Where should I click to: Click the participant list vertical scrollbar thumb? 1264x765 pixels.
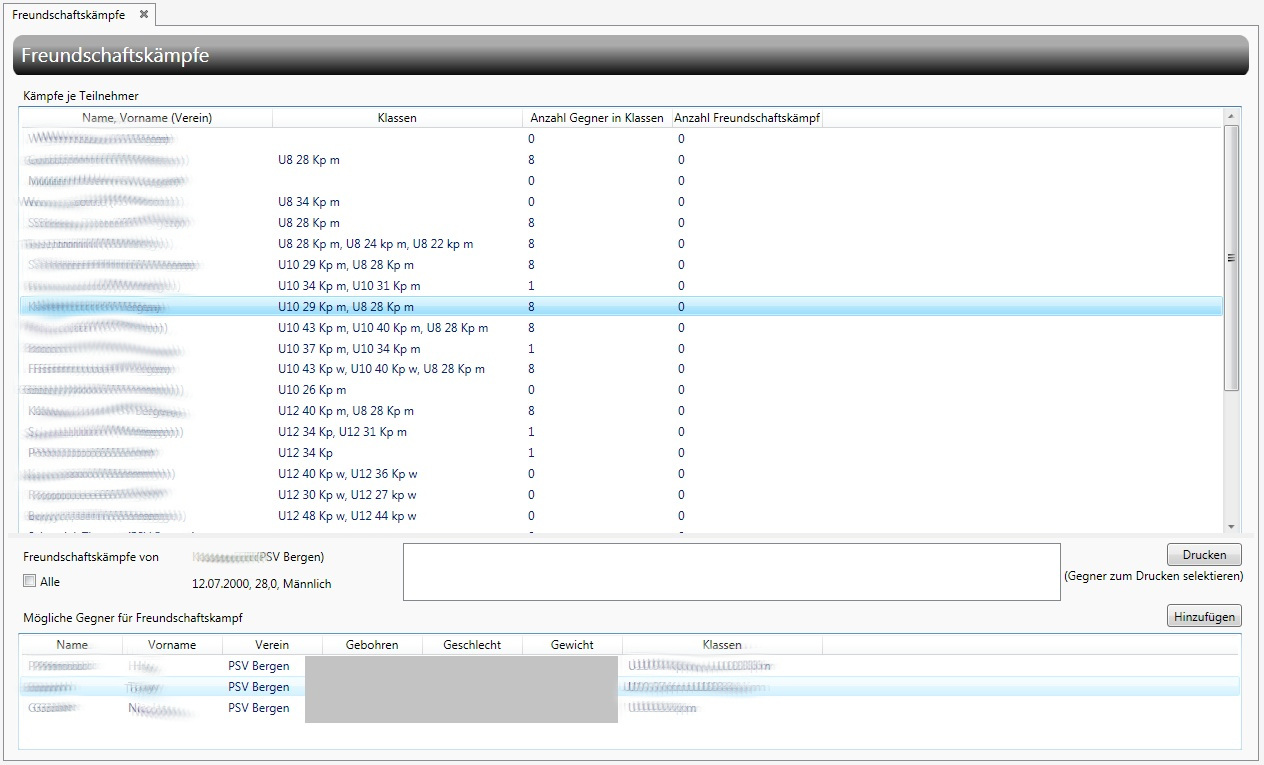(x=1231, y=258)
